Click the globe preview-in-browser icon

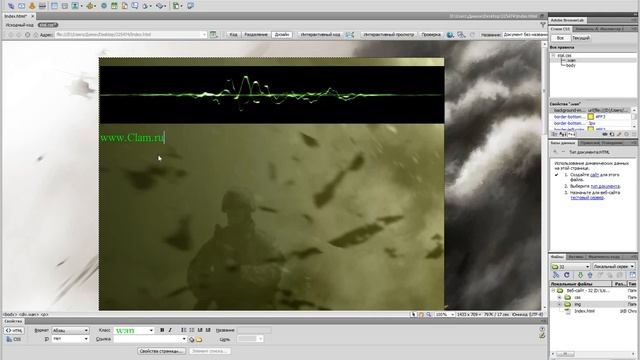pyautogui.click(x=450, y=35)
